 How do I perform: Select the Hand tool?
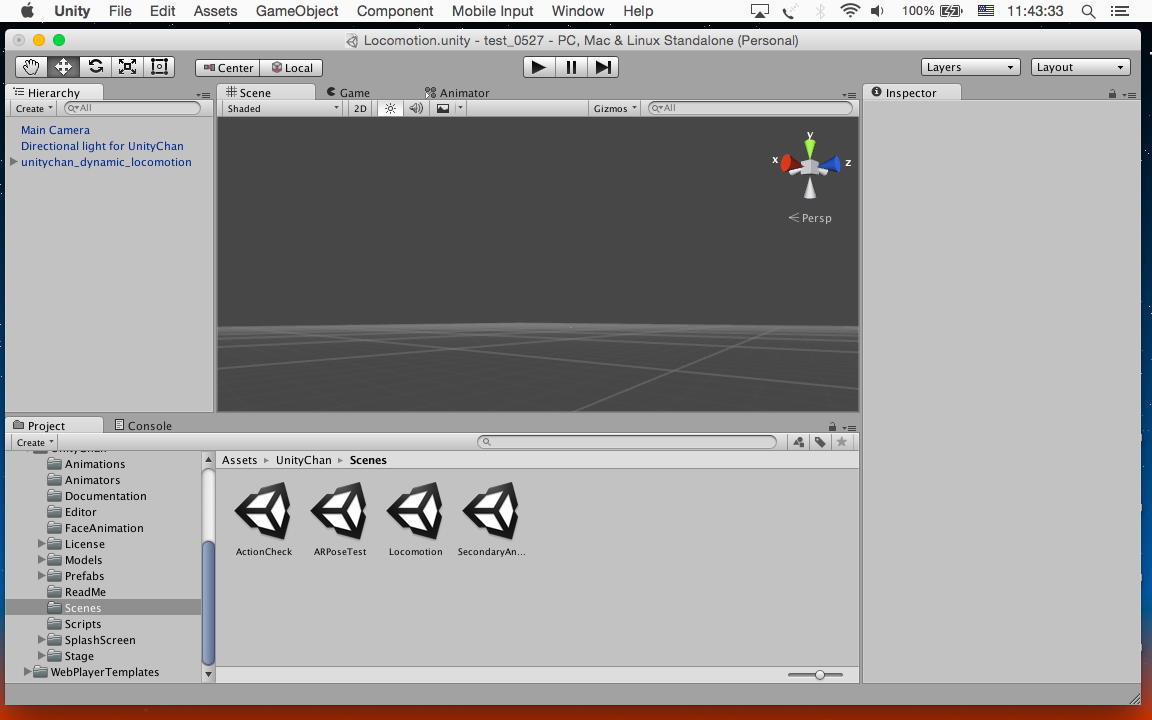tap(32, 67)
